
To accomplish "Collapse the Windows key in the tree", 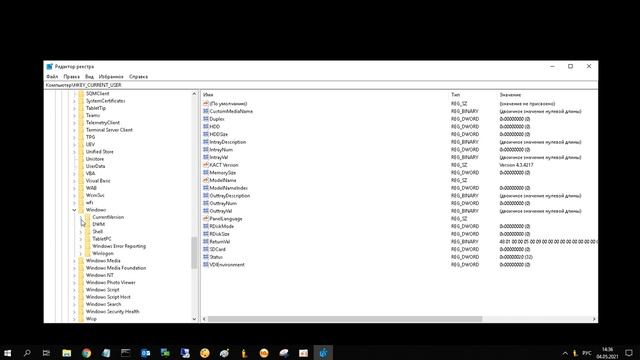I will 74,210.
